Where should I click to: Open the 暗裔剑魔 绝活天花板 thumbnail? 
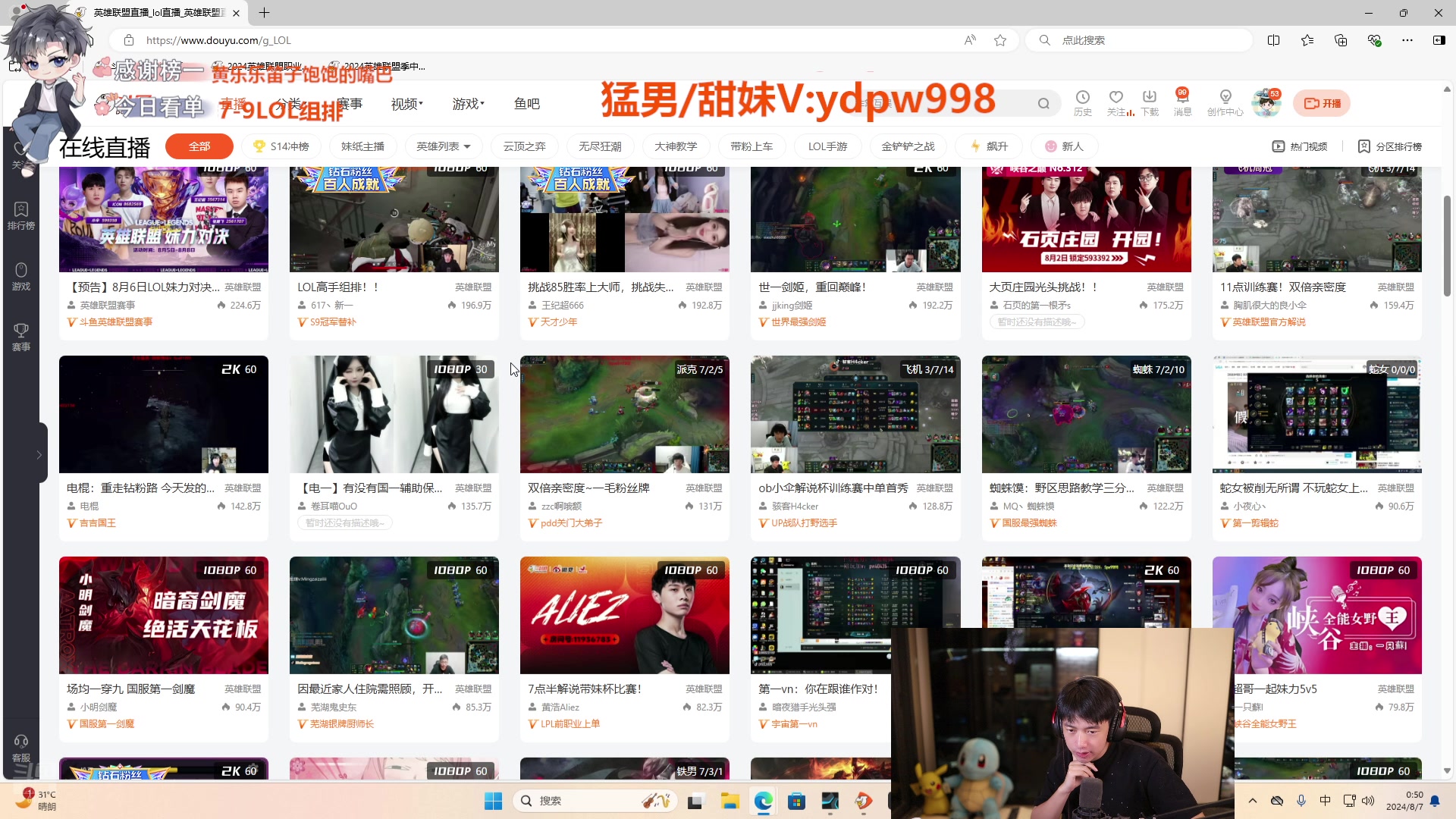[x=163, y=615]
